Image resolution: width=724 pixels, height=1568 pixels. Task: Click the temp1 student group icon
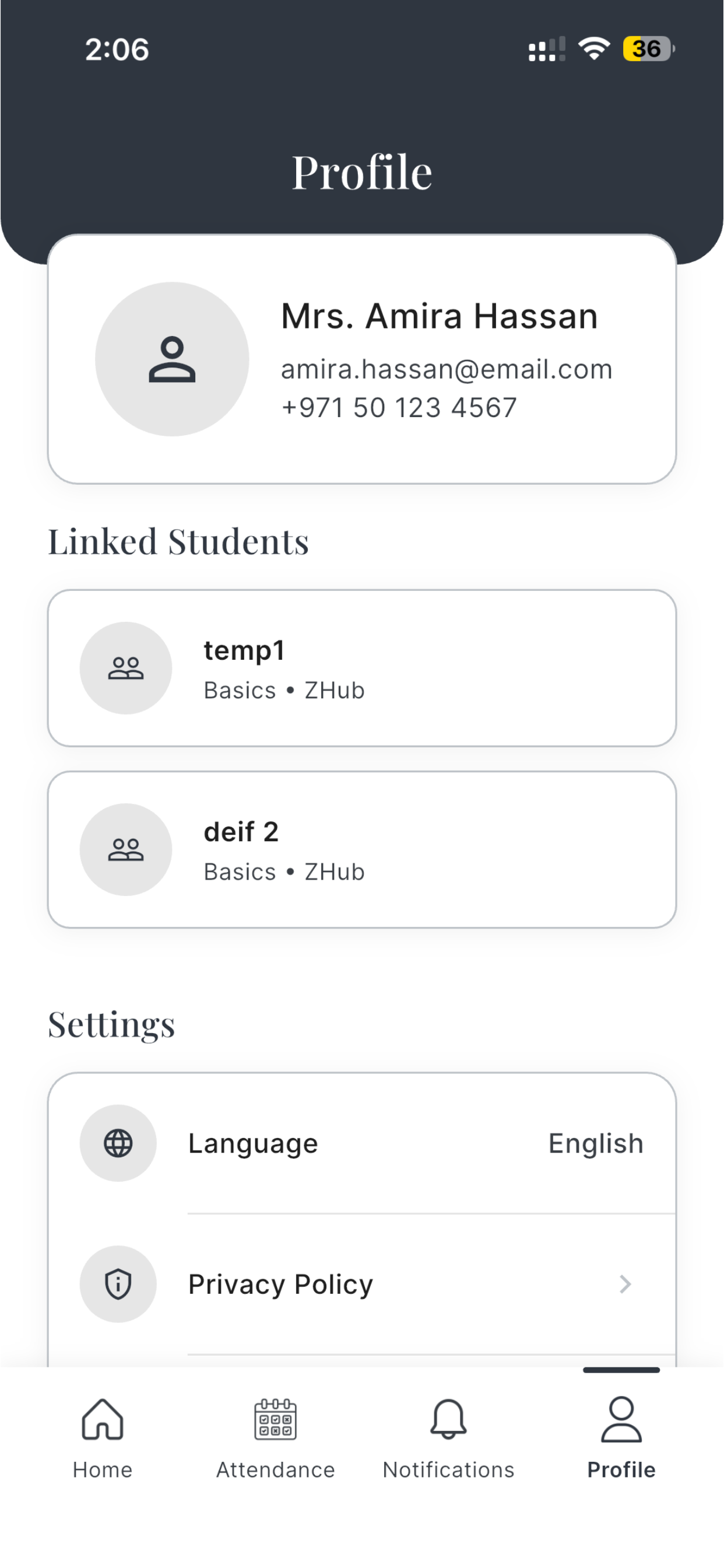coord(126,668)
